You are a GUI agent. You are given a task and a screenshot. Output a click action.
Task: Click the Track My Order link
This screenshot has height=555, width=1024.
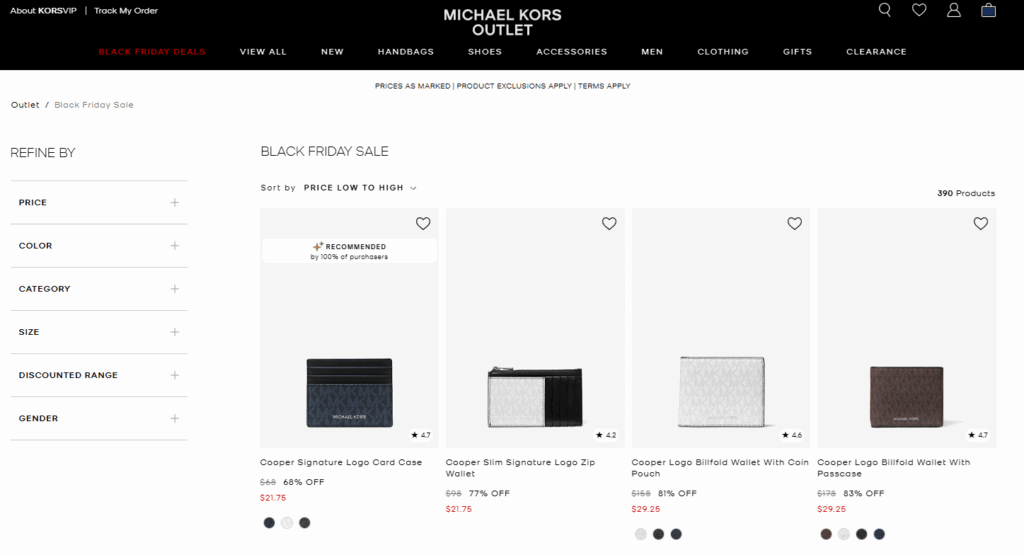click(x=126, y=11)
